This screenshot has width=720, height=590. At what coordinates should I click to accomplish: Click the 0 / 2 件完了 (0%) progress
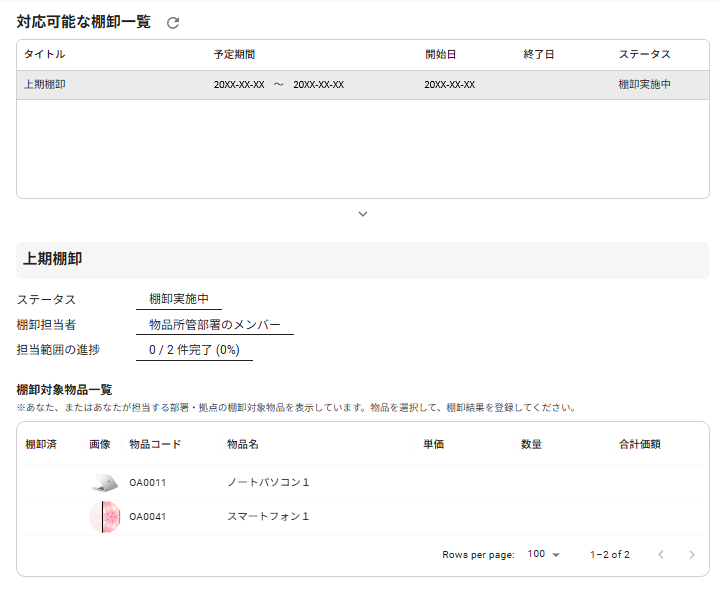point(194,350)
